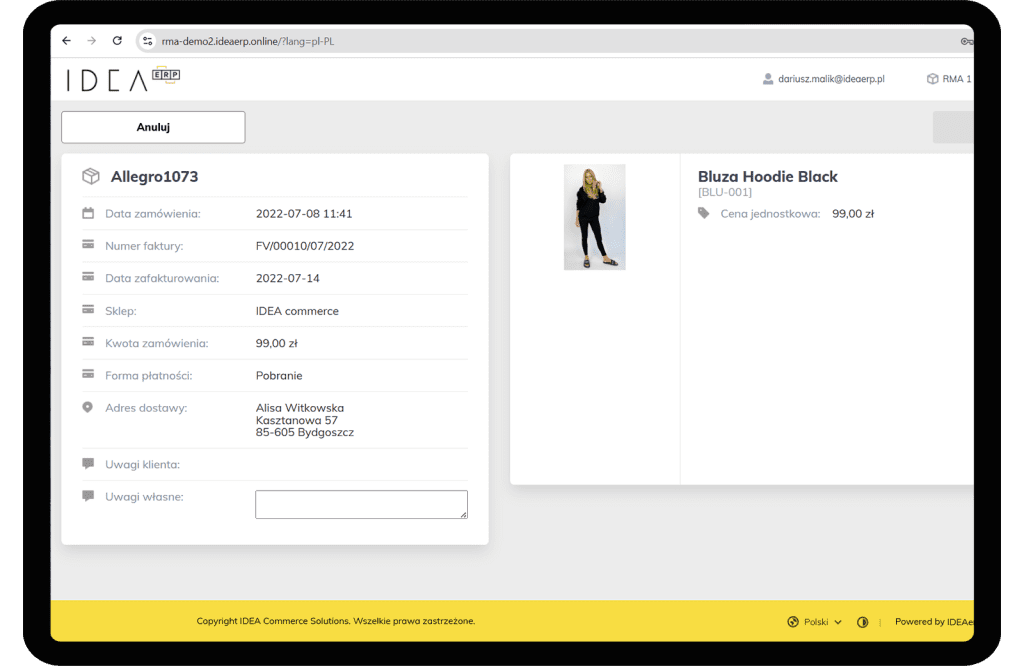Open the RMA 1 menu in header
This screenshot has width=1024, height=666.
(x=955, y=79)
